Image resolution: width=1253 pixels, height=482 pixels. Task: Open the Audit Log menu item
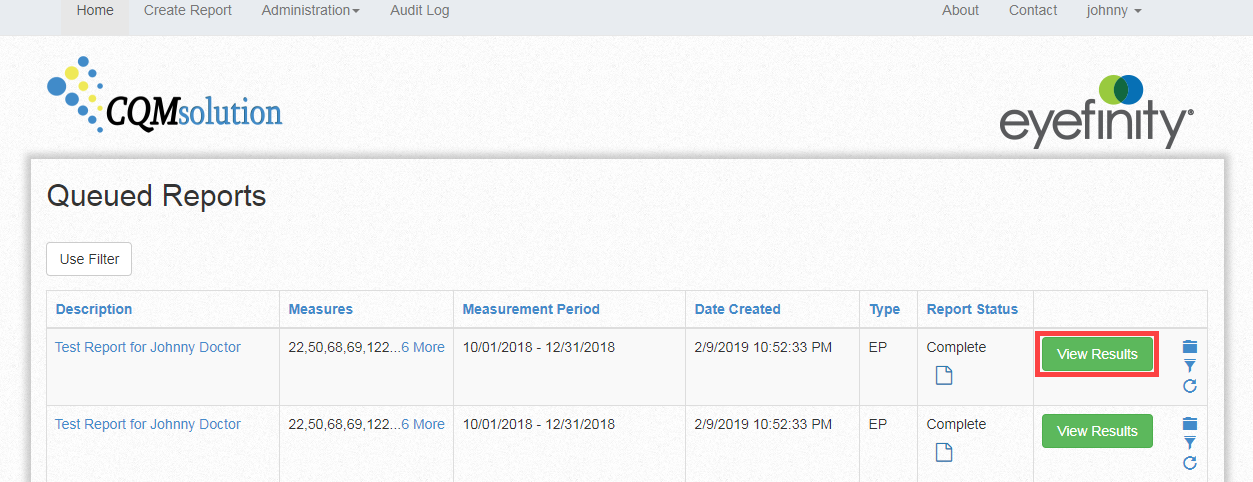(419, 11)
